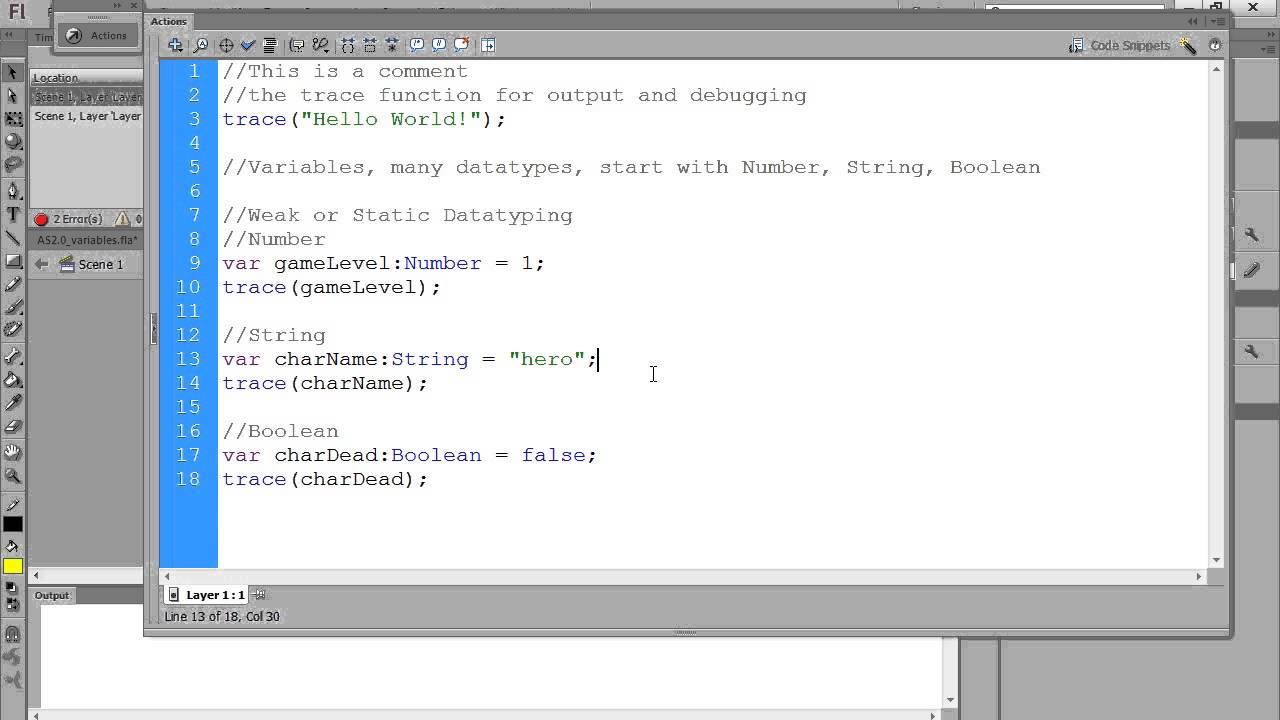Click script editor scroll right arrow
This screenshot has height=720, width=1280.
1199,576
